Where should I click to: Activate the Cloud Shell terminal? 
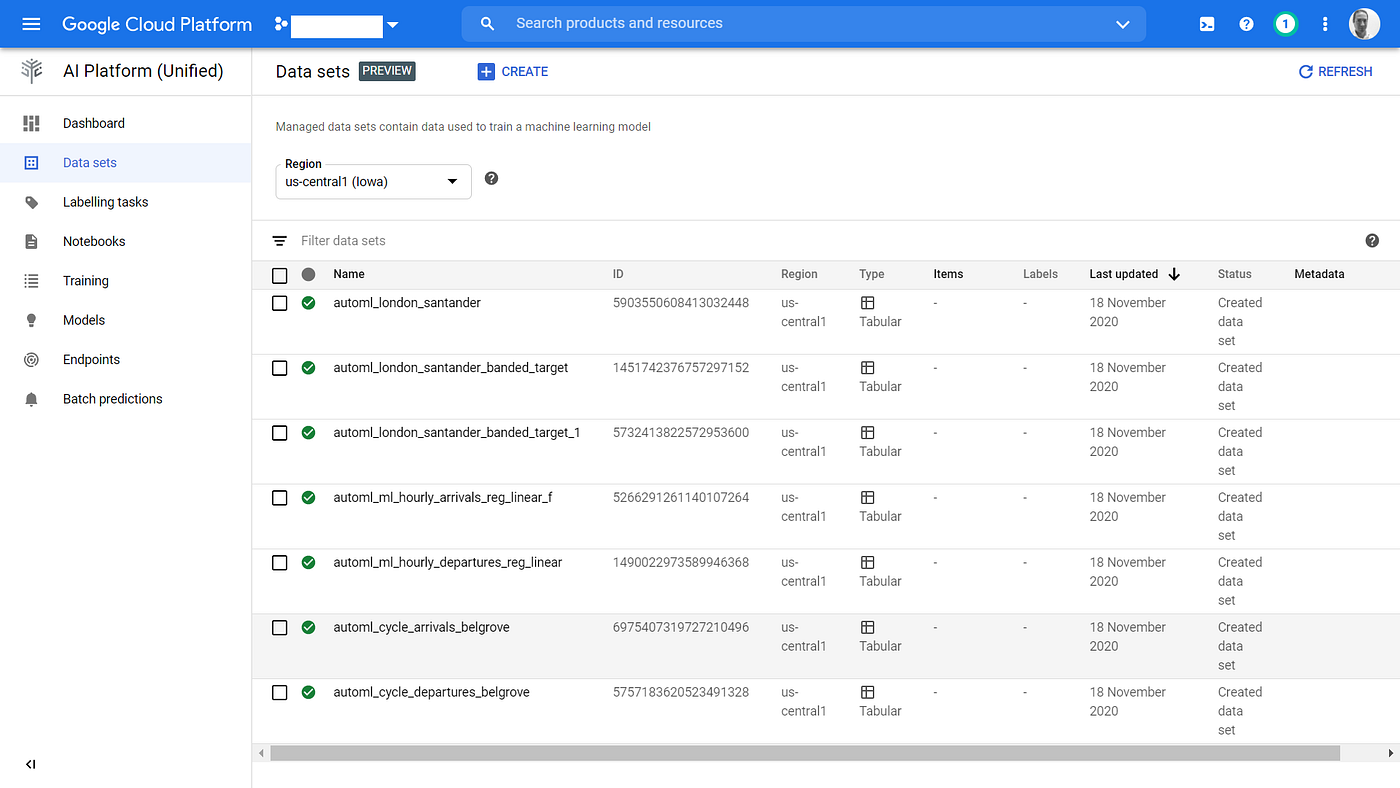pyautogui.click(x=1206, y=23)
